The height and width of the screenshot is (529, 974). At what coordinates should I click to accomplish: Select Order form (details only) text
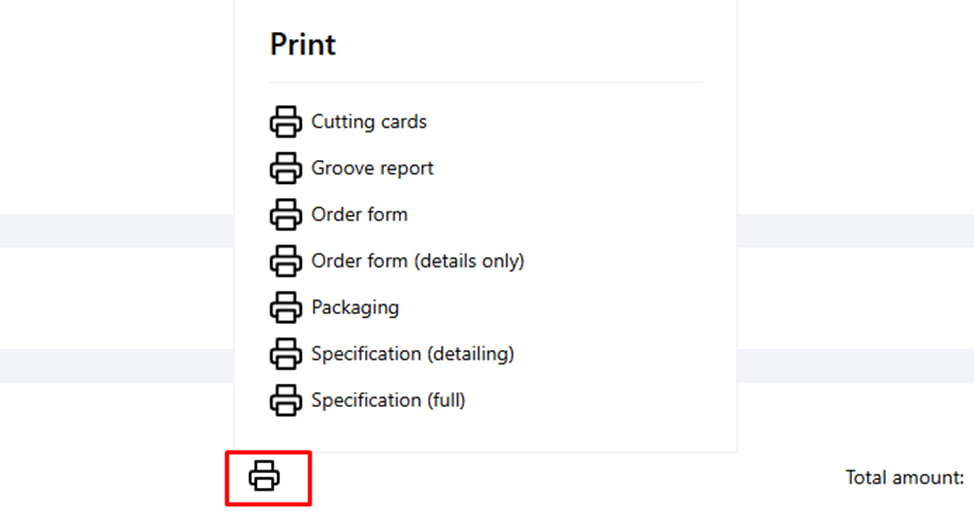pos(417,261)
